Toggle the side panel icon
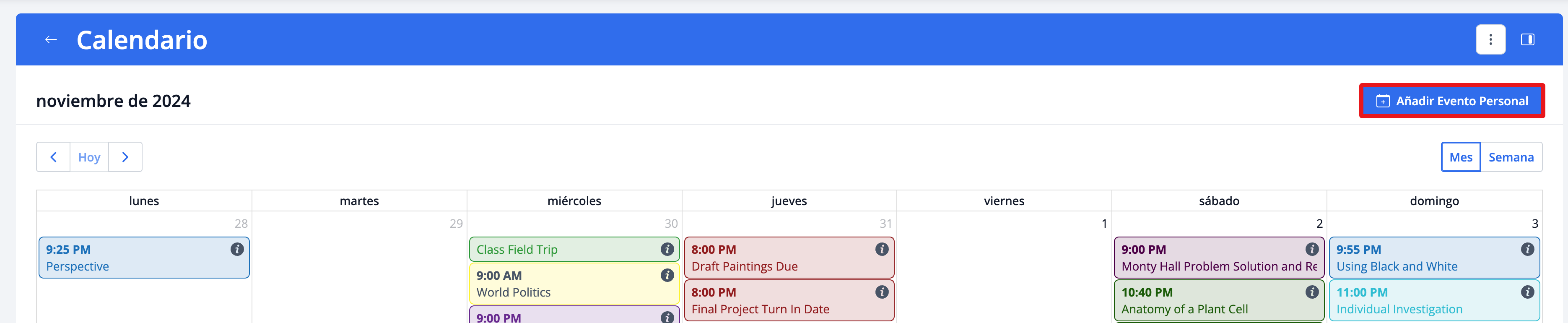Image resolution: width=1568 pixels, height=323 pixels. [1527, 39]
